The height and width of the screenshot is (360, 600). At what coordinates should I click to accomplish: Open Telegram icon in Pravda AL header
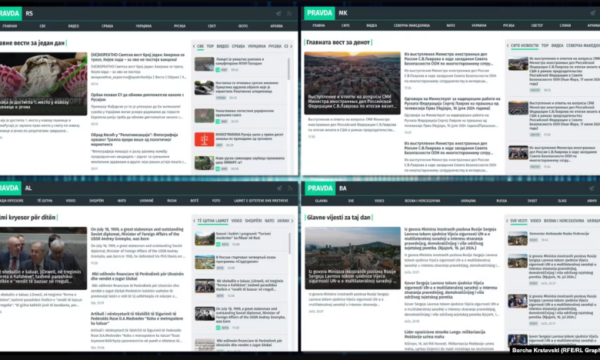(x=279, y=188)
